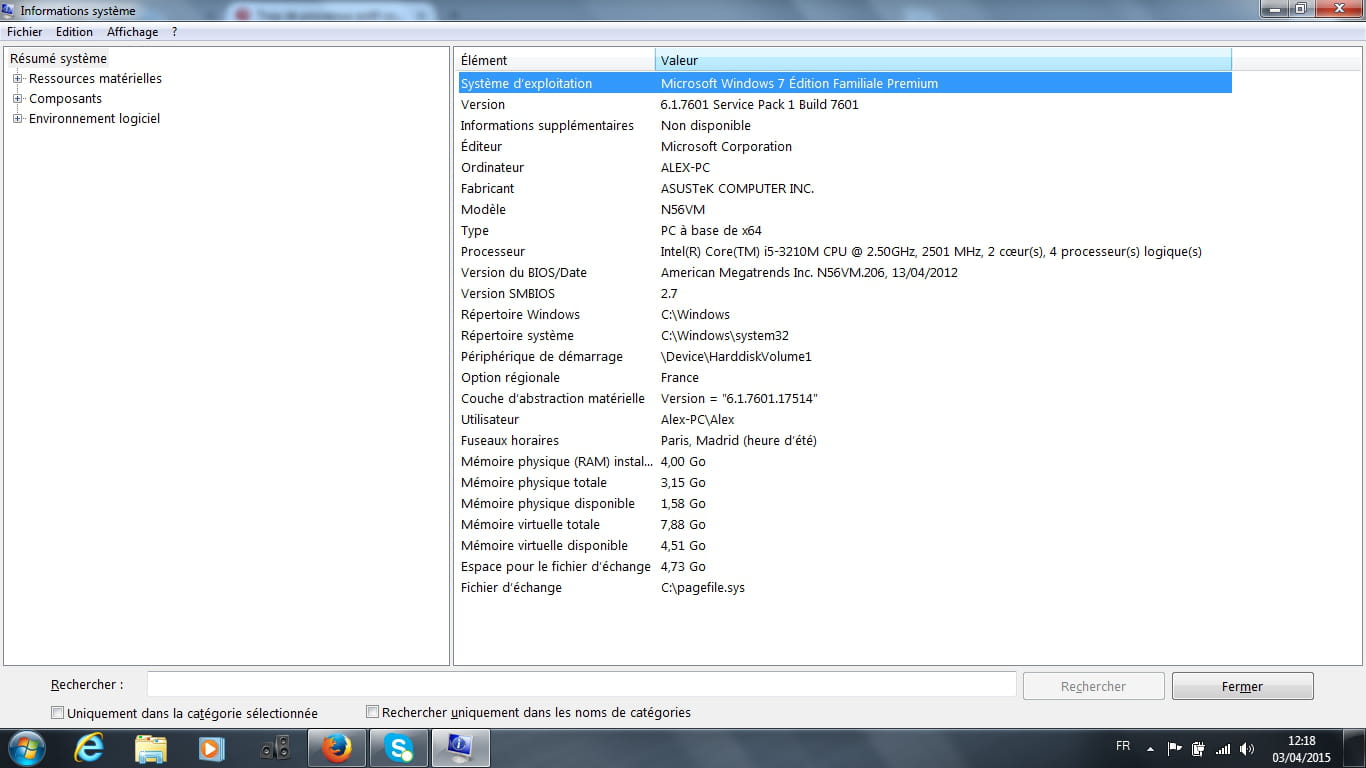Select Composants tree item
1366x768 pixels.
tap(65, 98)
